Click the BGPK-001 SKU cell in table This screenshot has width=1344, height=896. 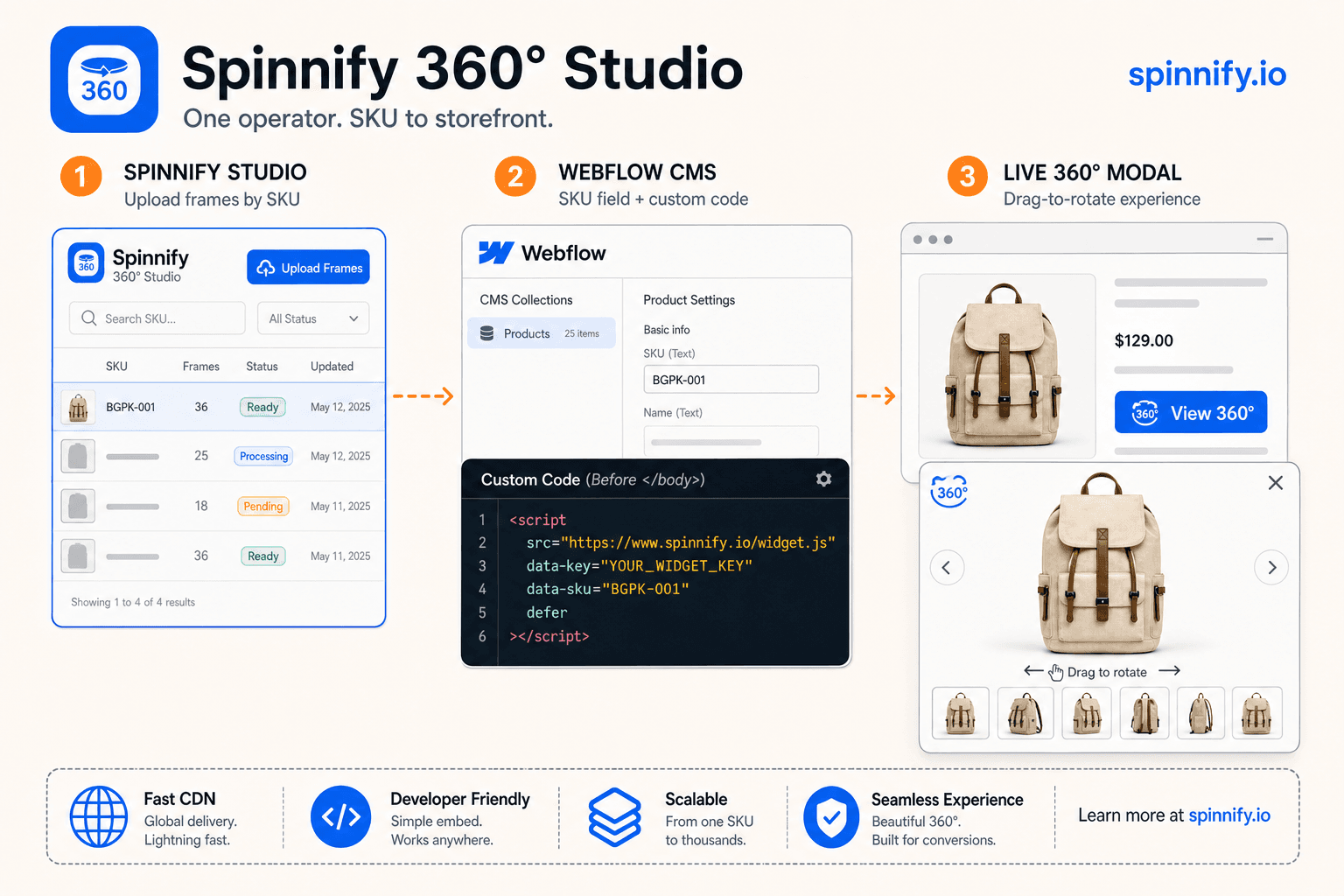coord(130,408)
